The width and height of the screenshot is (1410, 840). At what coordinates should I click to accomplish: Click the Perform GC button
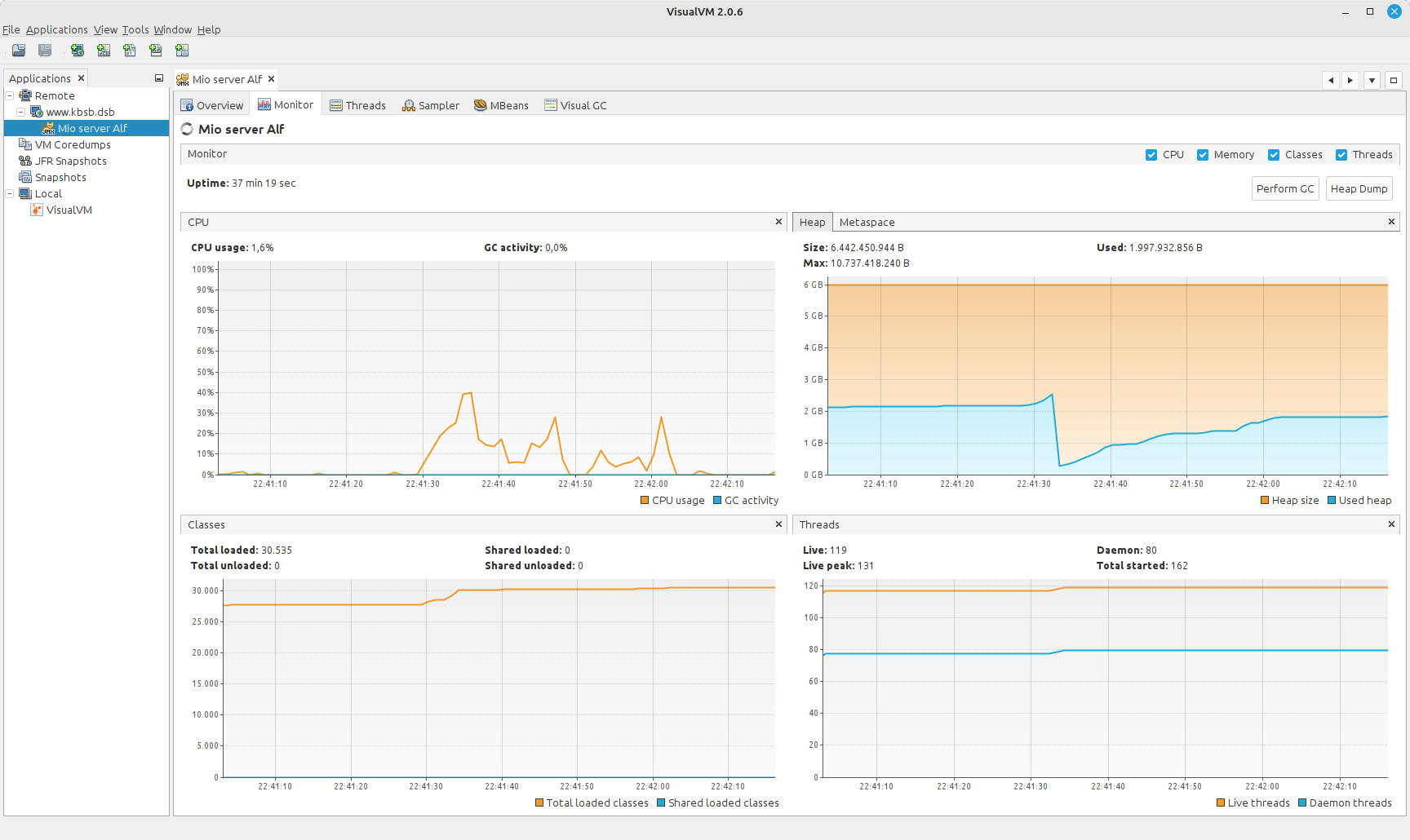(1285, 188)
